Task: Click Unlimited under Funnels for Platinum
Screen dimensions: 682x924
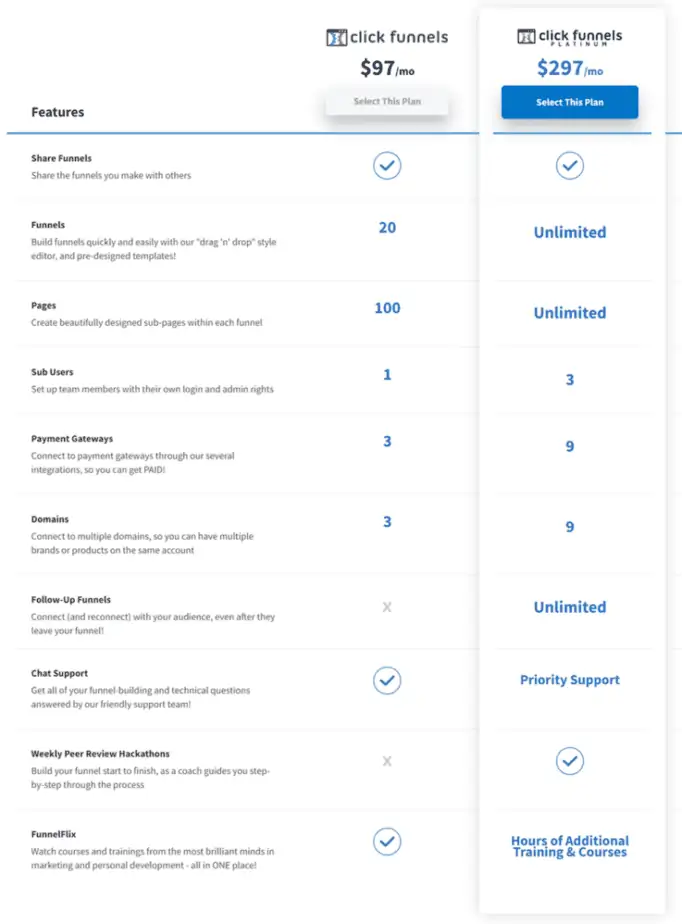Action: (569, 232)
